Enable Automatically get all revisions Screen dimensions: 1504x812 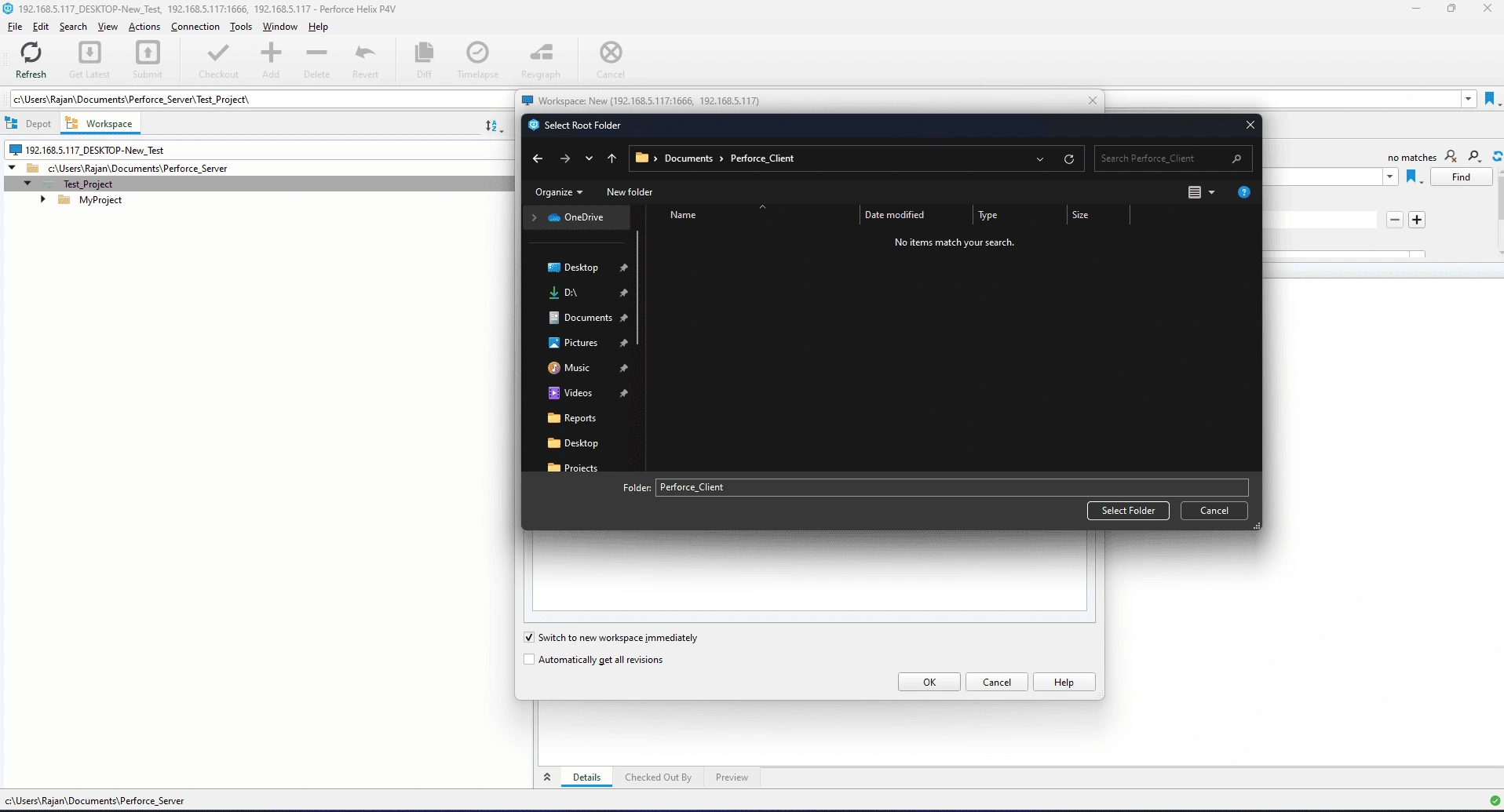click(529, 660)
